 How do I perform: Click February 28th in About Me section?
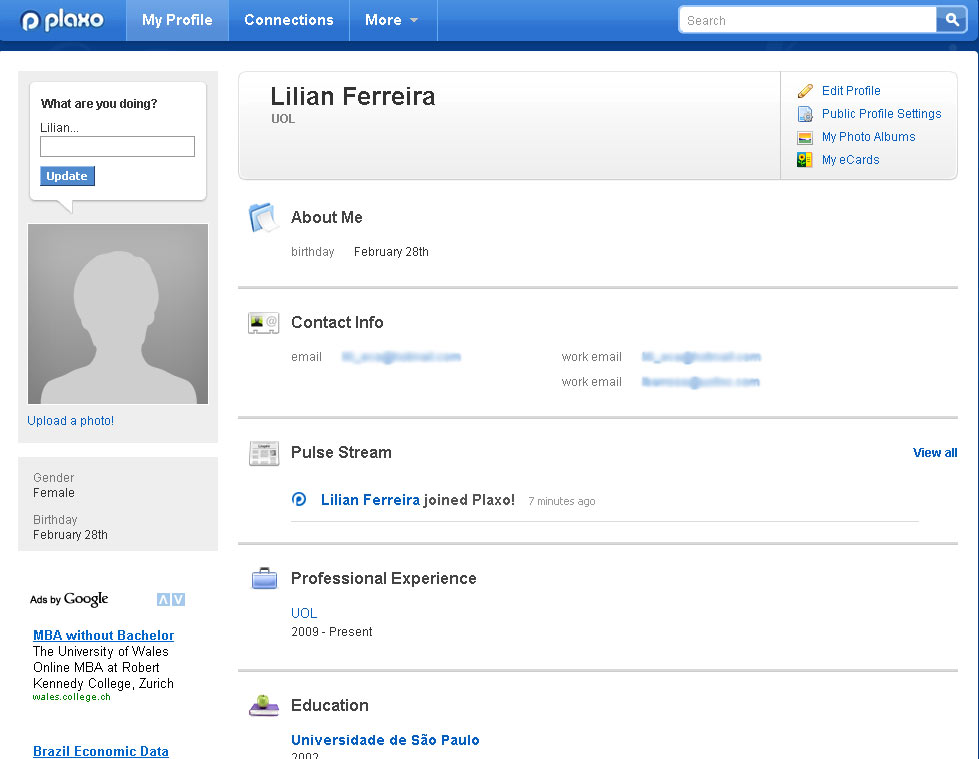click(391, 252)
